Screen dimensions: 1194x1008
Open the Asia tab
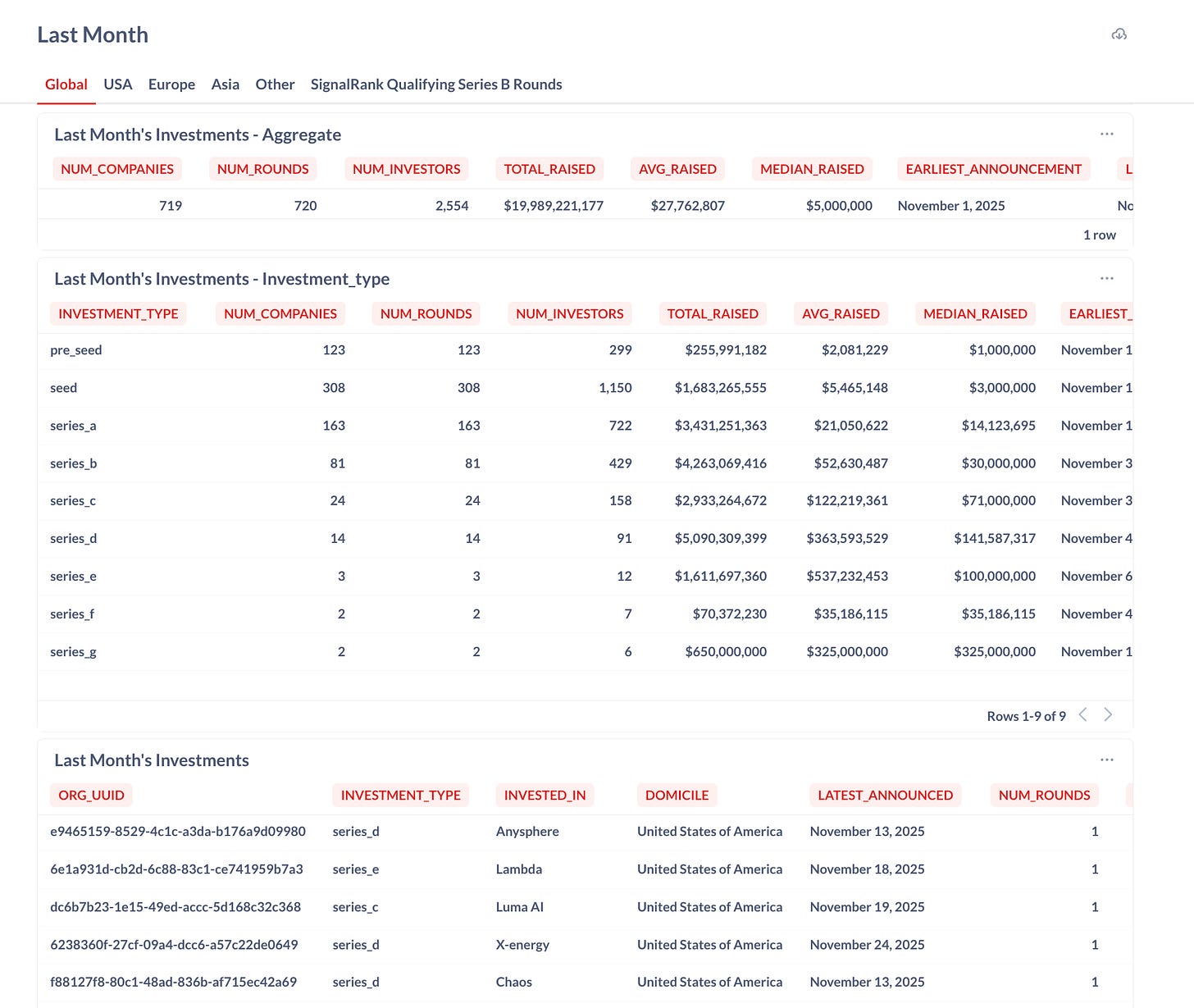[x=225, y=84]
